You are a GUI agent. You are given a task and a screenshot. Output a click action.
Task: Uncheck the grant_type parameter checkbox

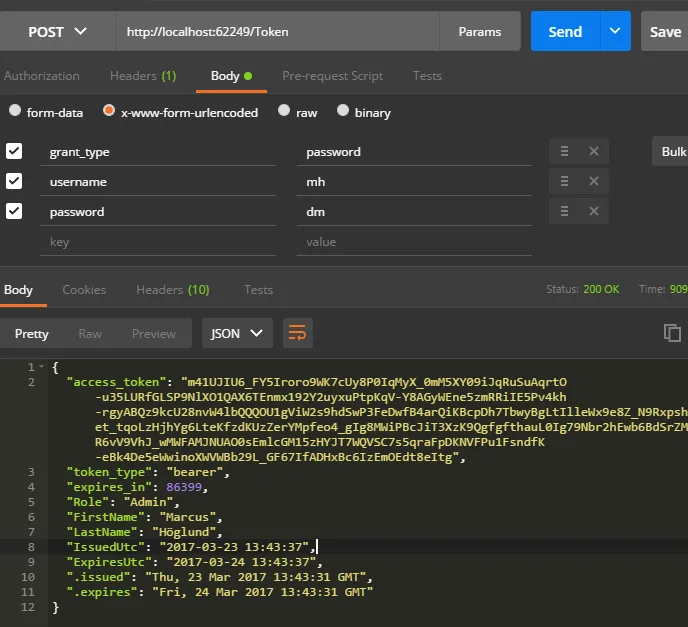(x=14, y=151)
